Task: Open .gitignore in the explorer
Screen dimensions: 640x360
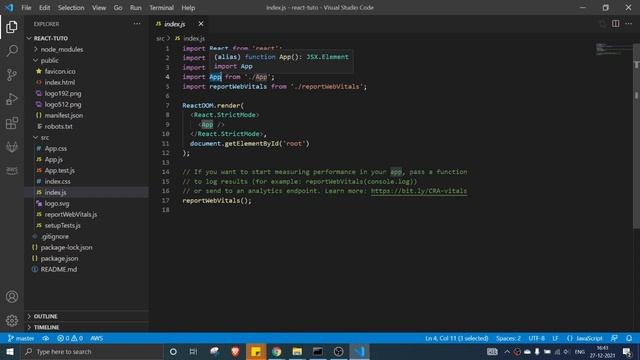Action: [x=55, y=236]
